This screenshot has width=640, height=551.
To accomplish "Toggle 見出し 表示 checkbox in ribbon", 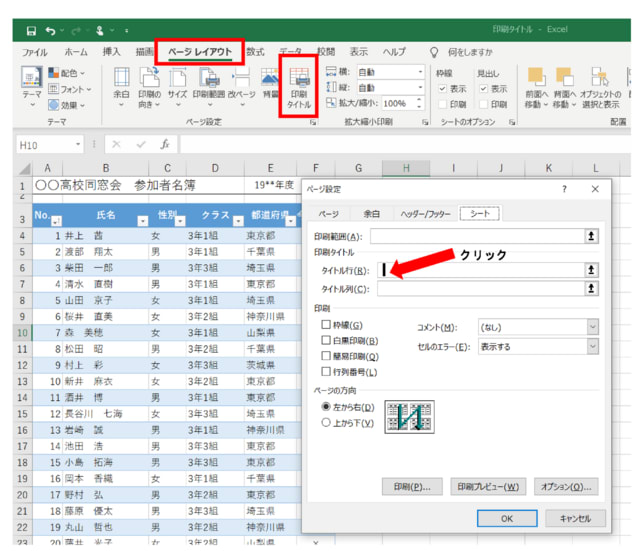I will click(x=483, y=89).
